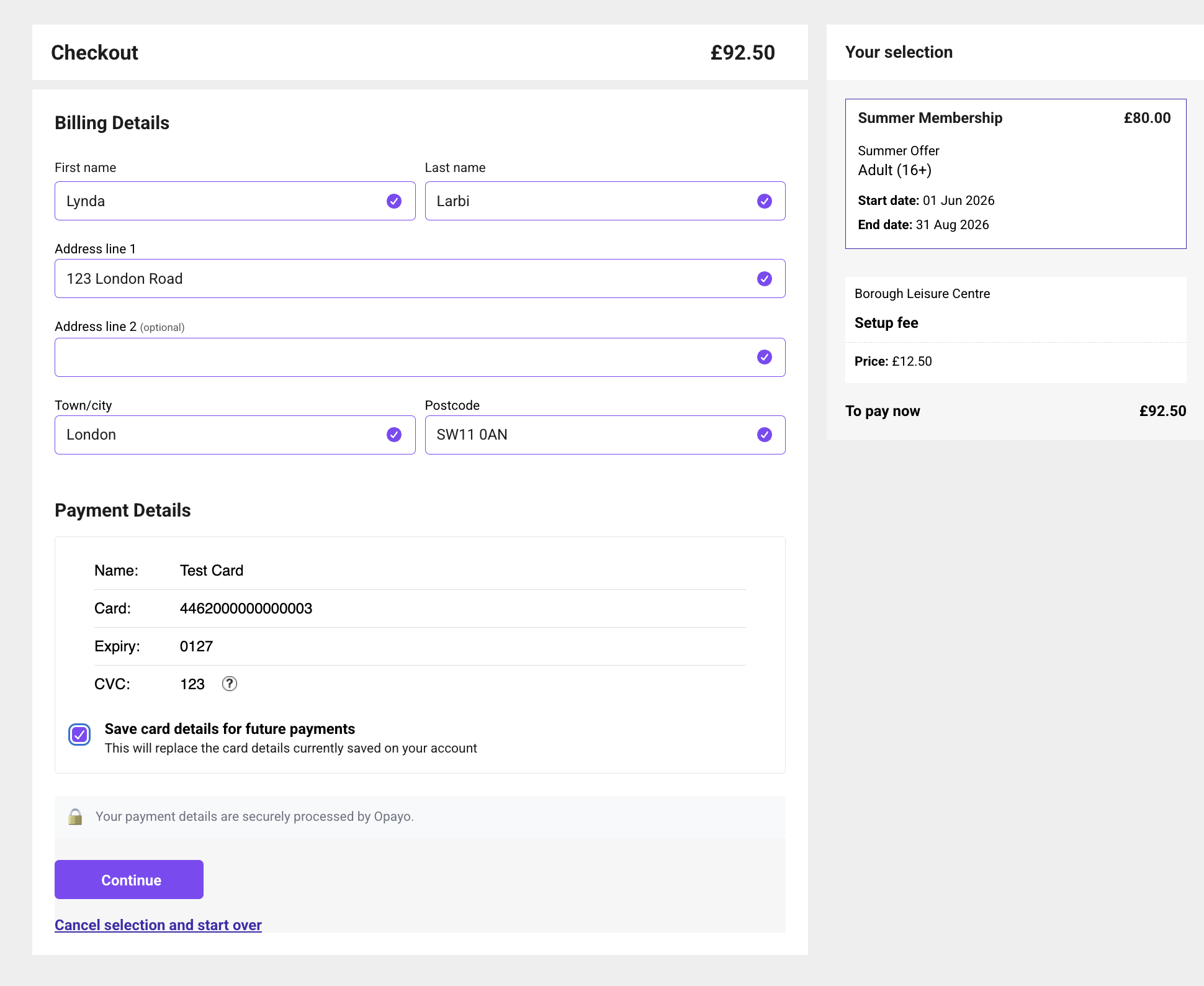This screenshot has height=986, width=1204.
Task: Click the Continue button
Action: (129, 879)
